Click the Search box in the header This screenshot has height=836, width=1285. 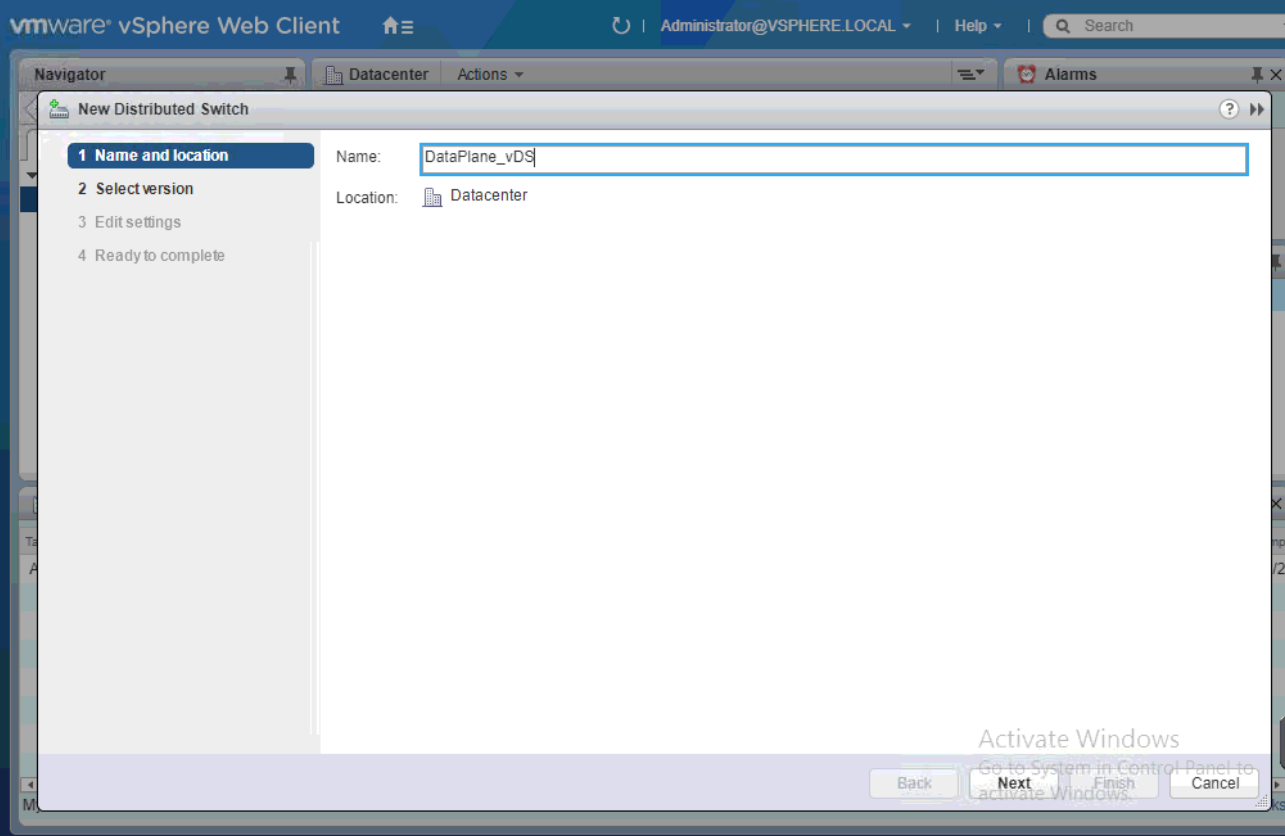coord(1164,26)
